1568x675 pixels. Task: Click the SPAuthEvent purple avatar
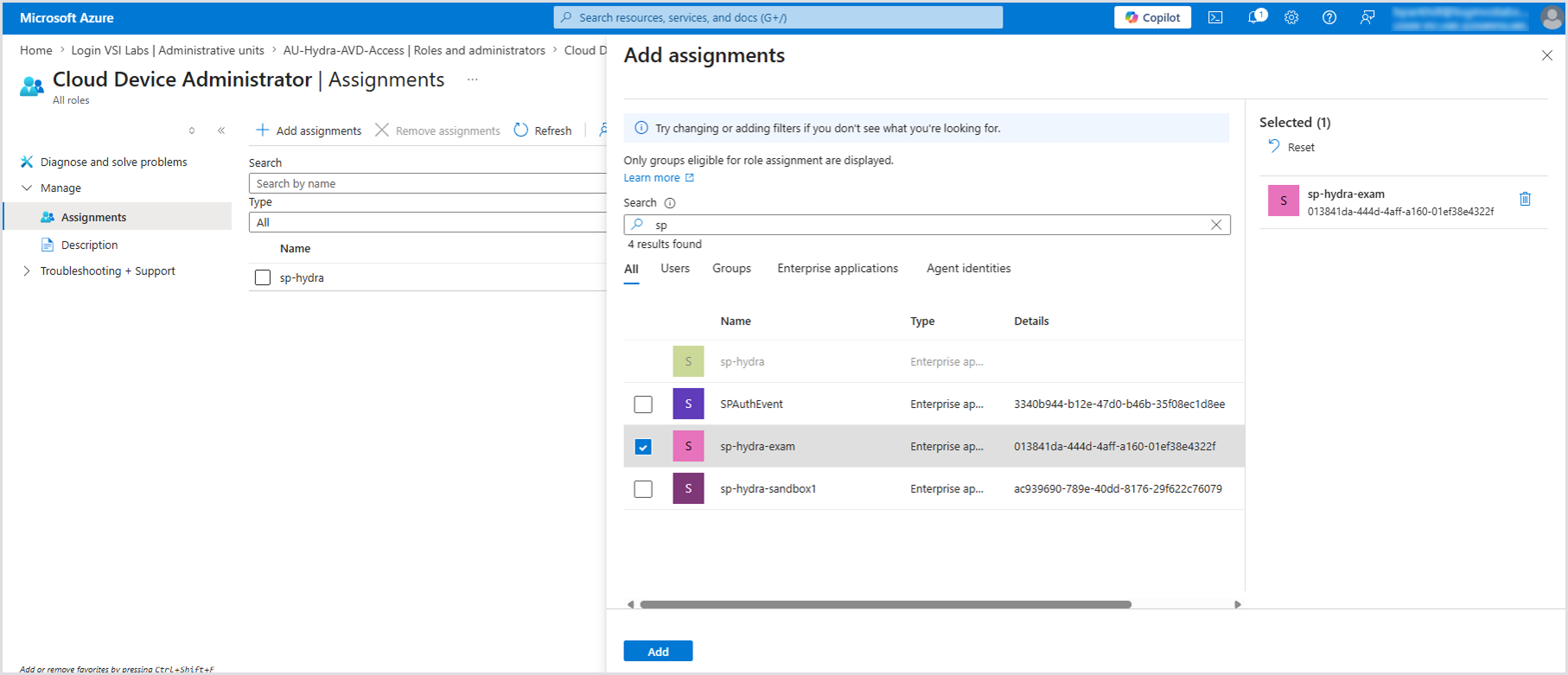coord(688,404)
